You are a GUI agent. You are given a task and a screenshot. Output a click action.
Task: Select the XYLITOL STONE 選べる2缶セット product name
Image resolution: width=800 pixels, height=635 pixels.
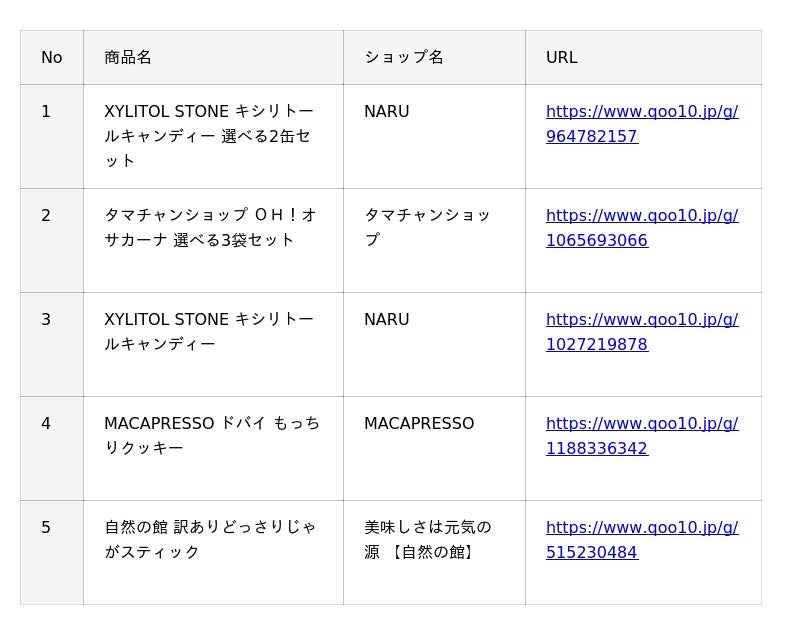(x=213, y=137)
